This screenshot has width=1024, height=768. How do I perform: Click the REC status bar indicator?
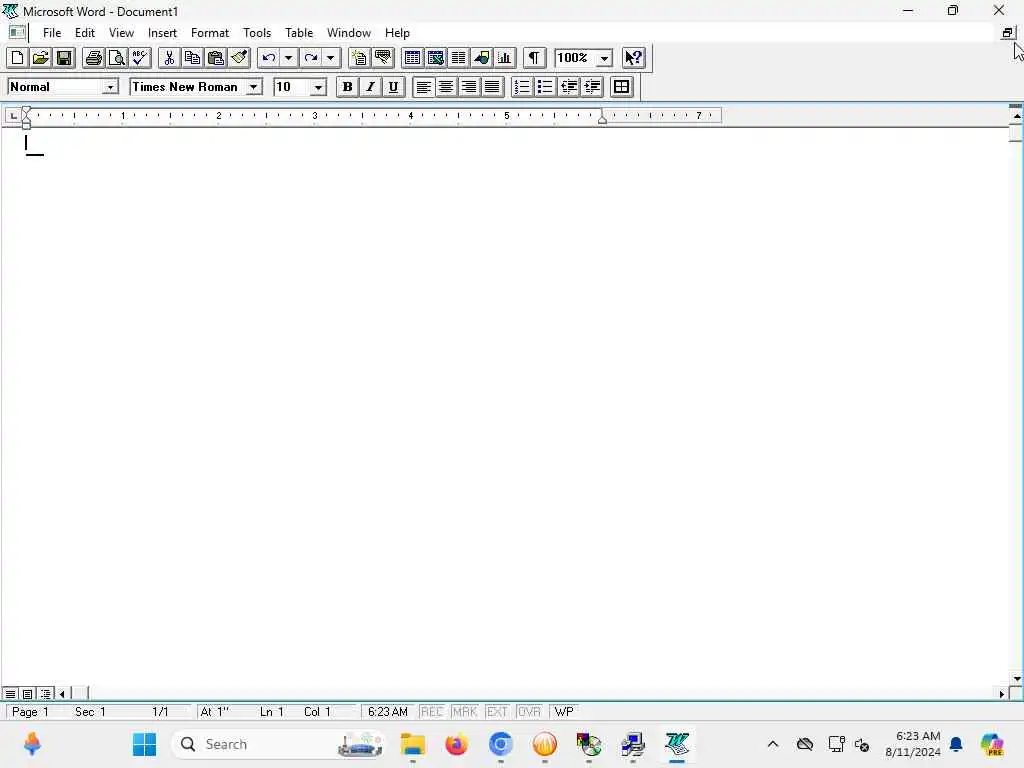coord(431,712)
